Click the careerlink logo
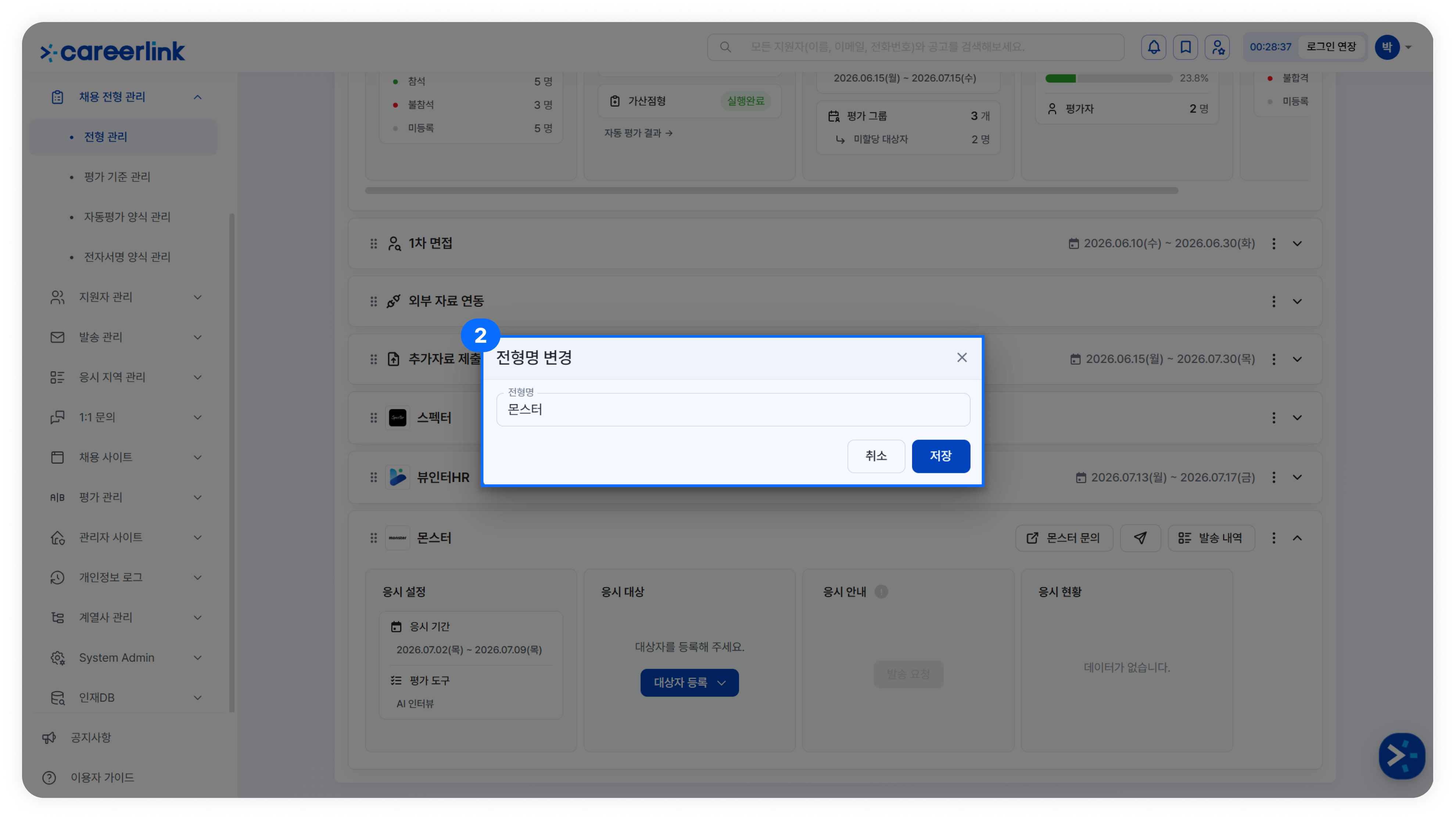Image resolution: width=1456 pixels, height=820 pixels. pyautogui.click(x=112, y=51)
